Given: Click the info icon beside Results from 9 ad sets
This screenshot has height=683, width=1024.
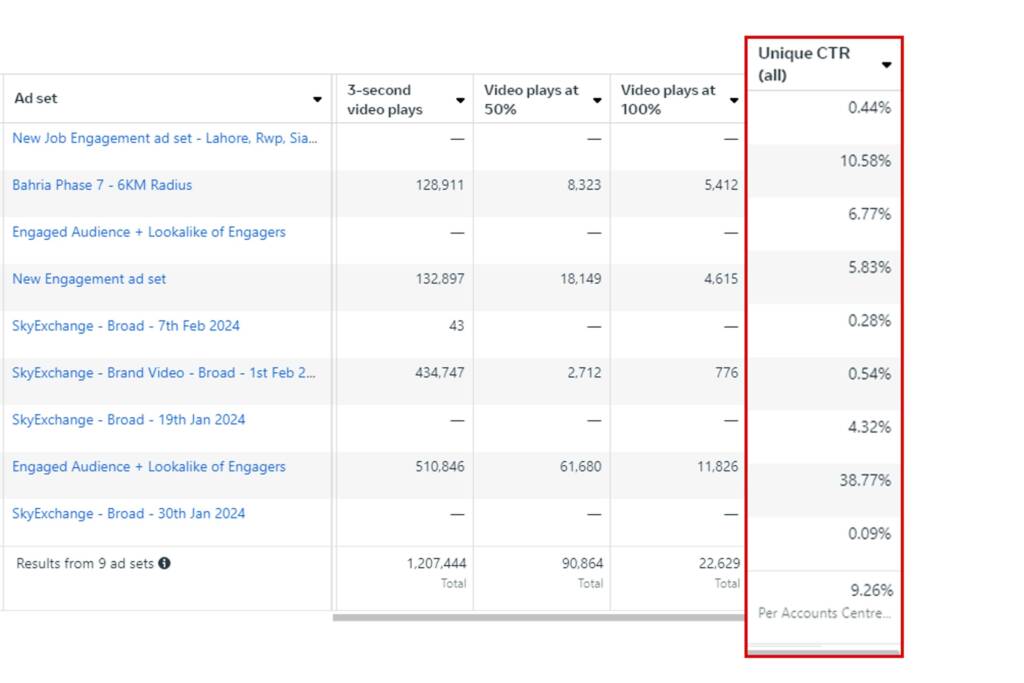Looking at the screenshot, I should pyautogui.click(x=165, y=564).
